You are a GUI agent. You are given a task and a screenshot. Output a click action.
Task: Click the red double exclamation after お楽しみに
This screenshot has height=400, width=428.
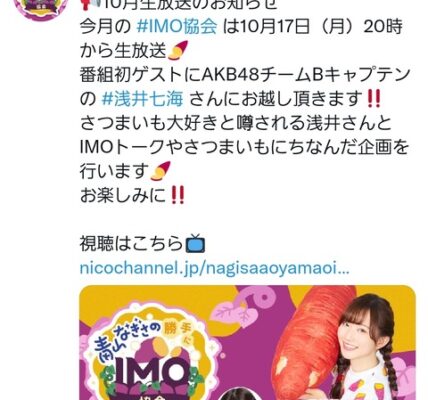point(177,195)
